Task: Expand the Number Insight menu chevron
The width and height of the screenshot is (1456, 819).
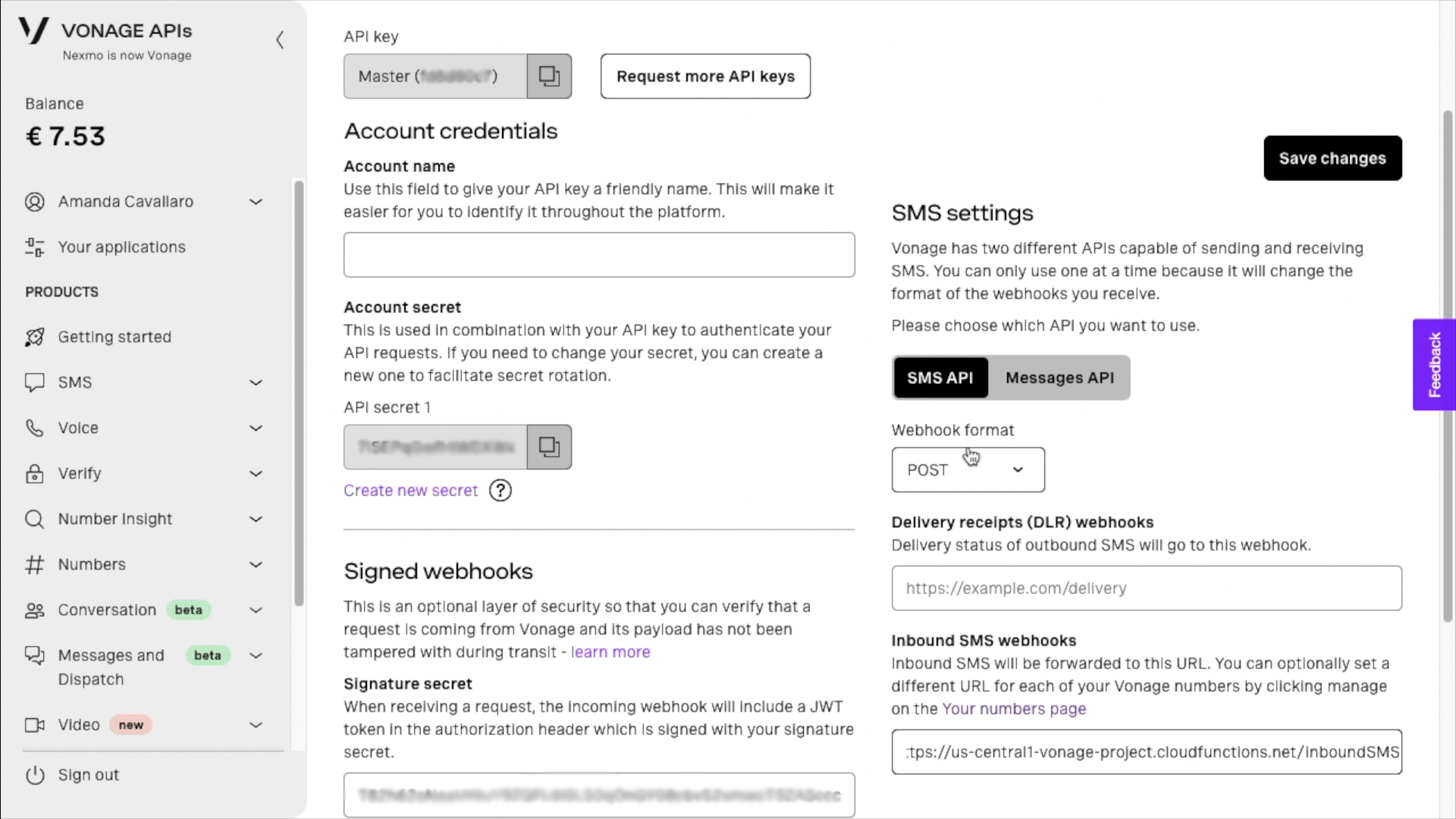Action: [256, 519]
